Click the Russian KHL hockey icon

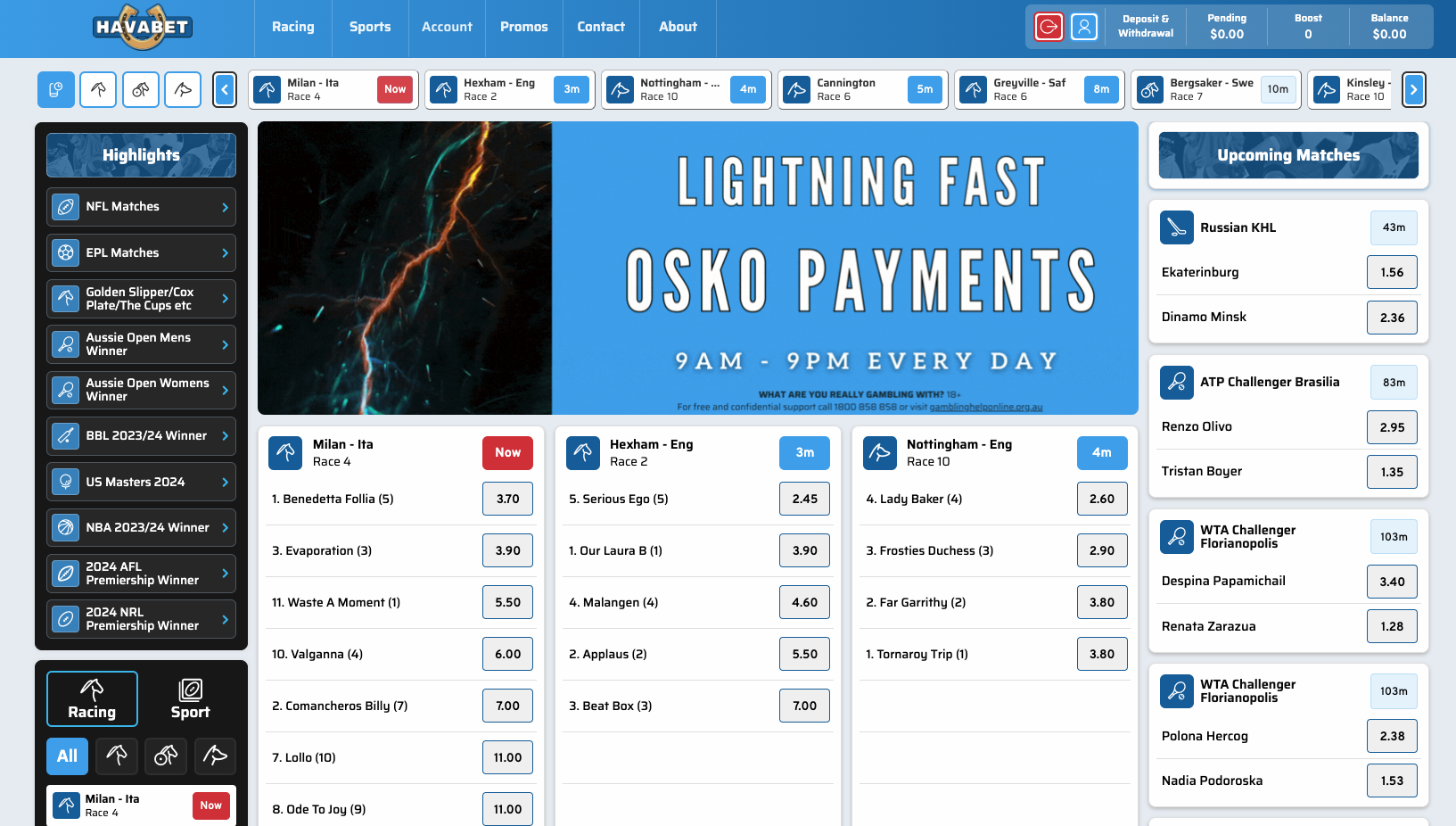pos(1177,227)
